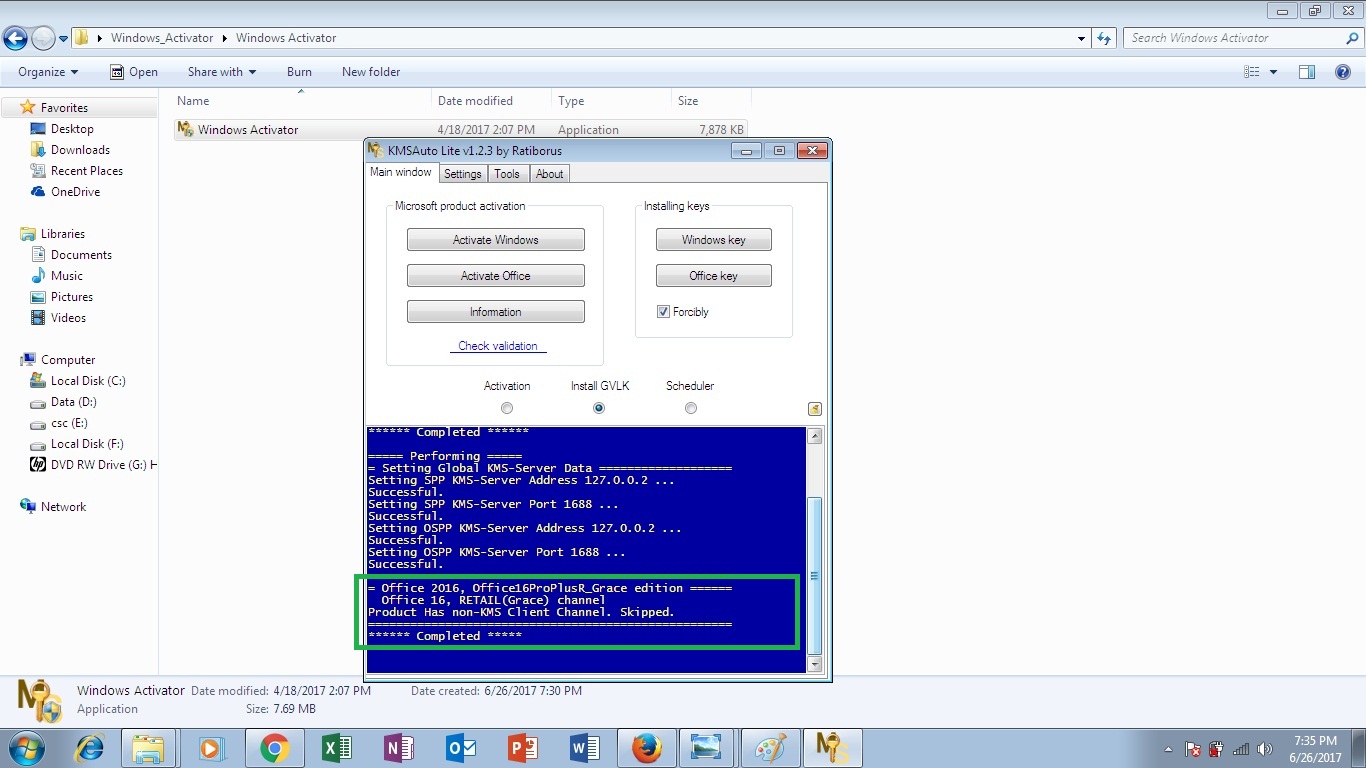
Task: Click the Explorer Forward navigation arrow
Action: (x=43, y=39)
